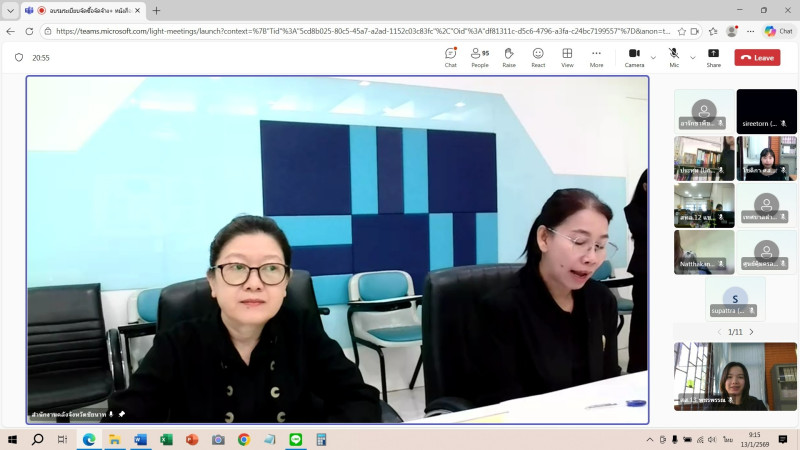Screen dimensions: 800x450
Task: Click the Share screen icon
Action: pyautogui.click(x=713, y=57)
